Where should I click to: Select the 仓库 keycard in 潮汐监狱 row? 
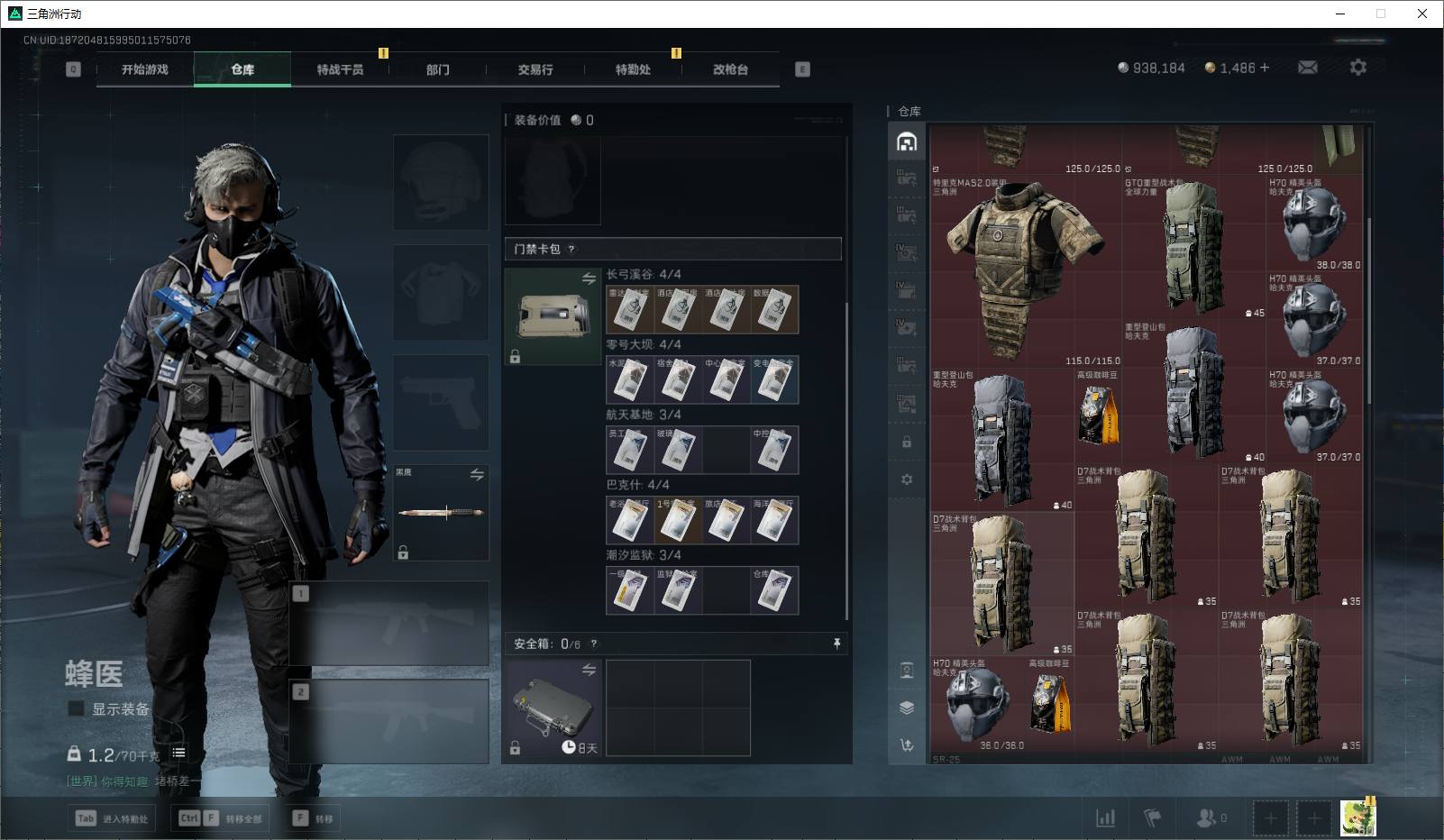coord(774,590)
